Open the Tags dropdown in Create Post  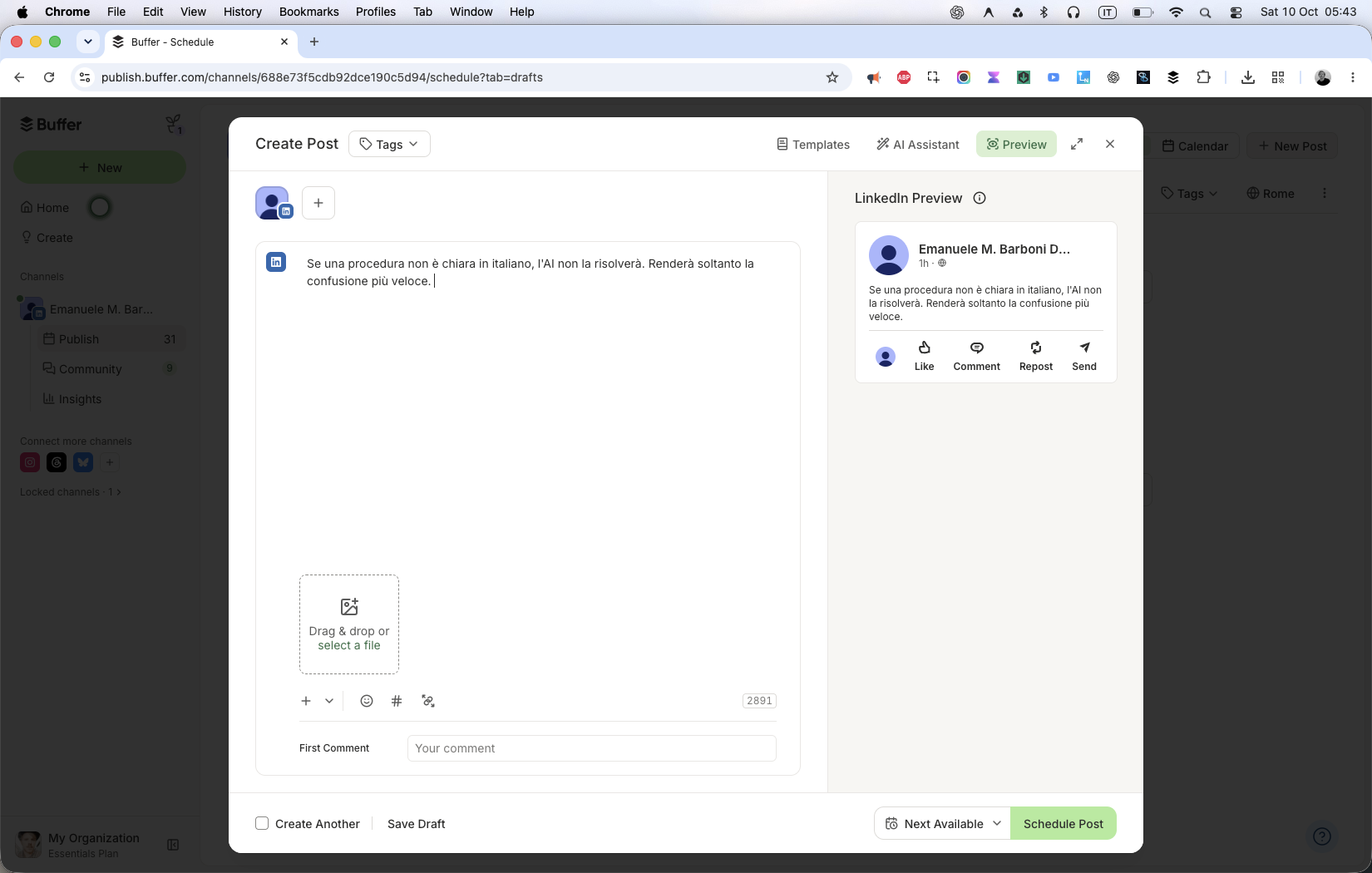[x=389, y=144]
